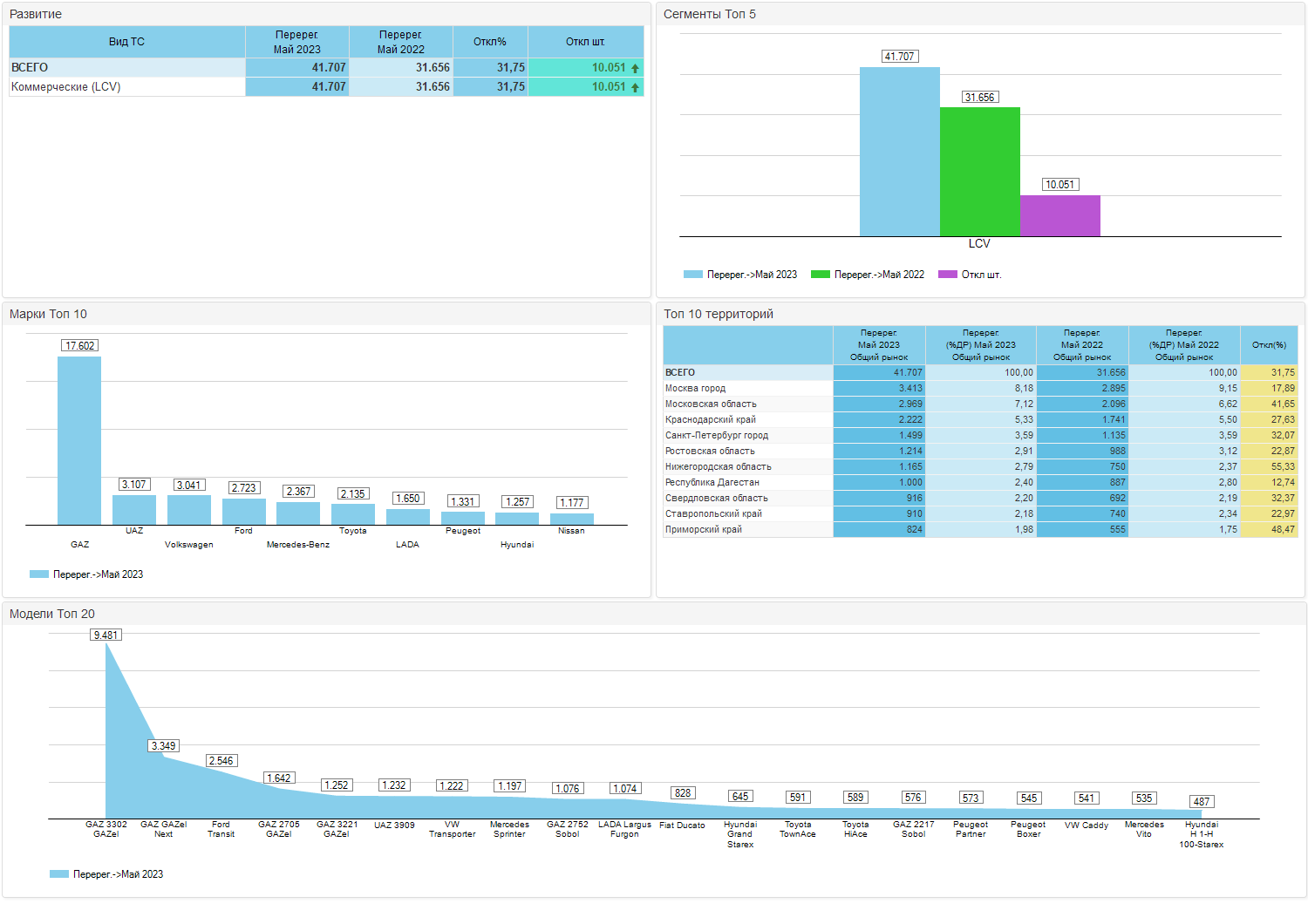Click legend swatch under Модели Топ 20 chart

click(x=59, y=874)
